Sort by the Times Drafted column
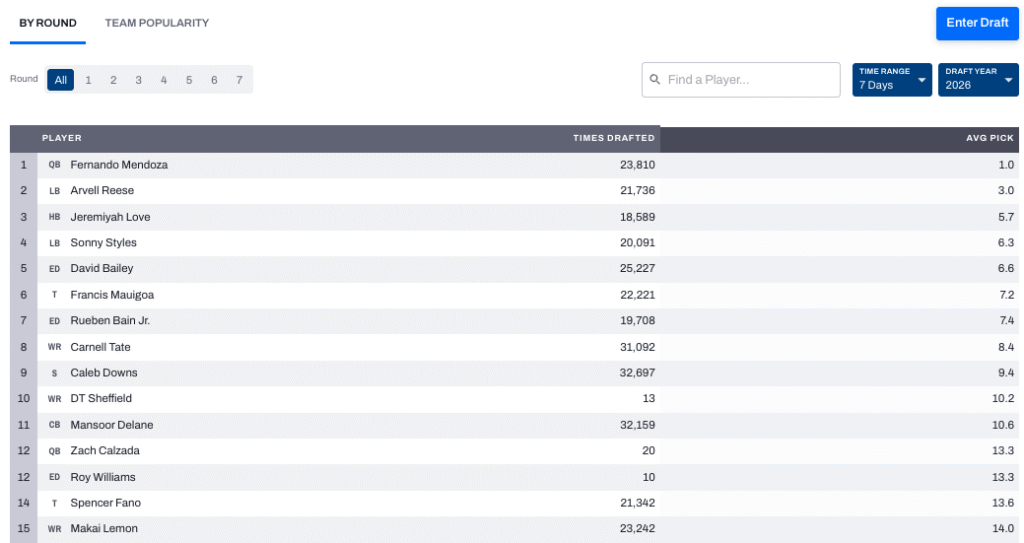Viewport: 1024px width, 543px height. tap(613, 138)
